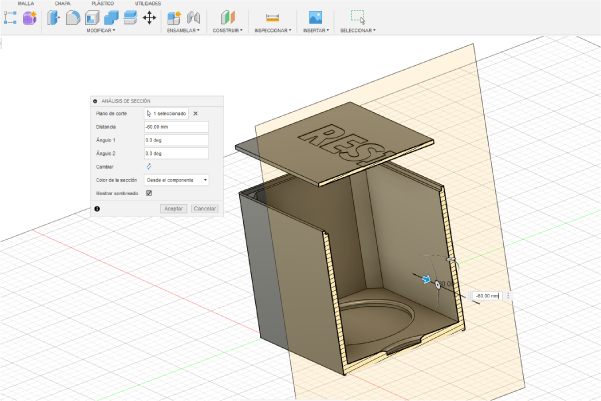Viewport: 601px width, 401px height.
Task: Click the purple form creation icon
Action: coord(30,18)
